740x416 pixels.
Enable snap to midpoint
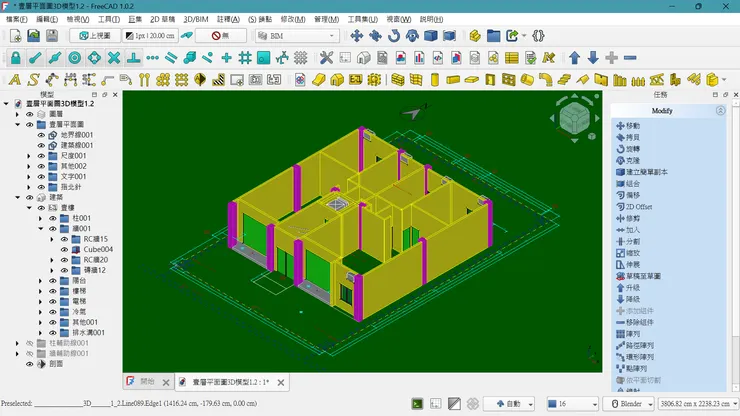[55, 58]
